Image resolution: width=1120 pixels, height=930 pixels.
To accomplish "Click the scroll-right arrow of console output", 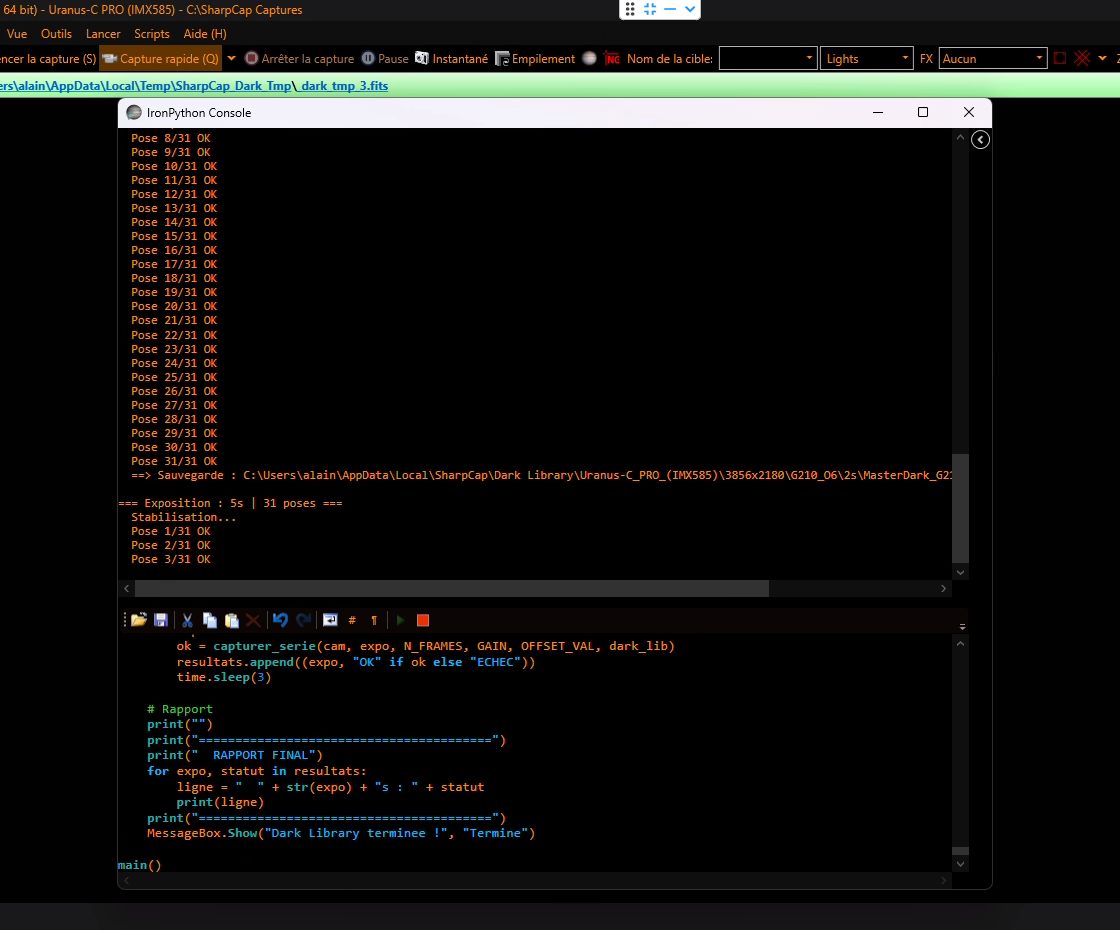I will tap(943, 589).
